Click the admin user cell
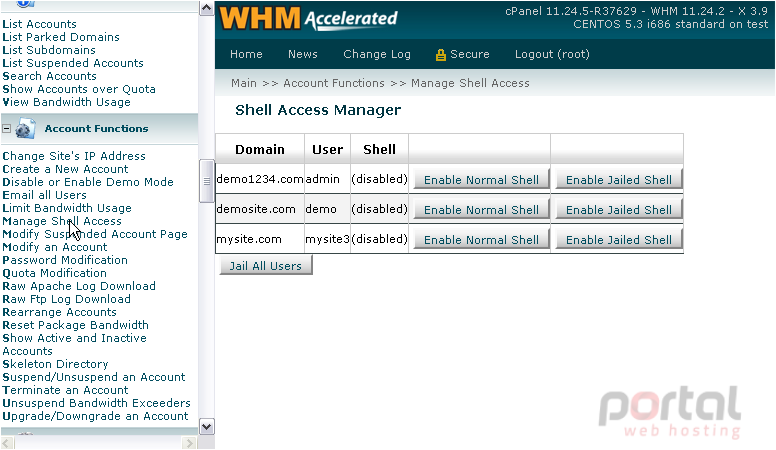 (x=328, y=179)
